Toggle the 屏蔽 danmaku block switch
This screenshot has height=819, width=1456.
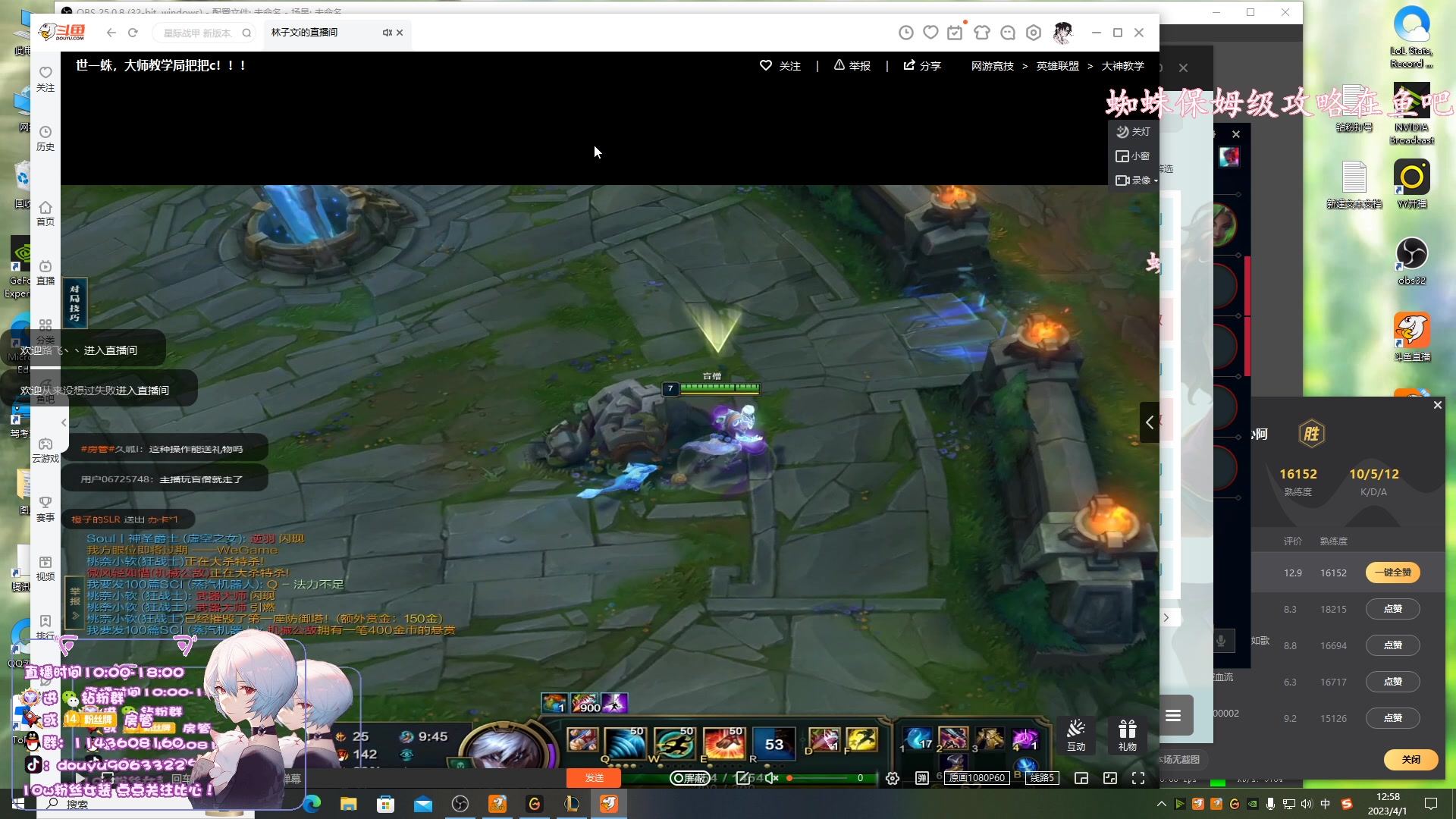pyautogui.click(x=689, y=778)
